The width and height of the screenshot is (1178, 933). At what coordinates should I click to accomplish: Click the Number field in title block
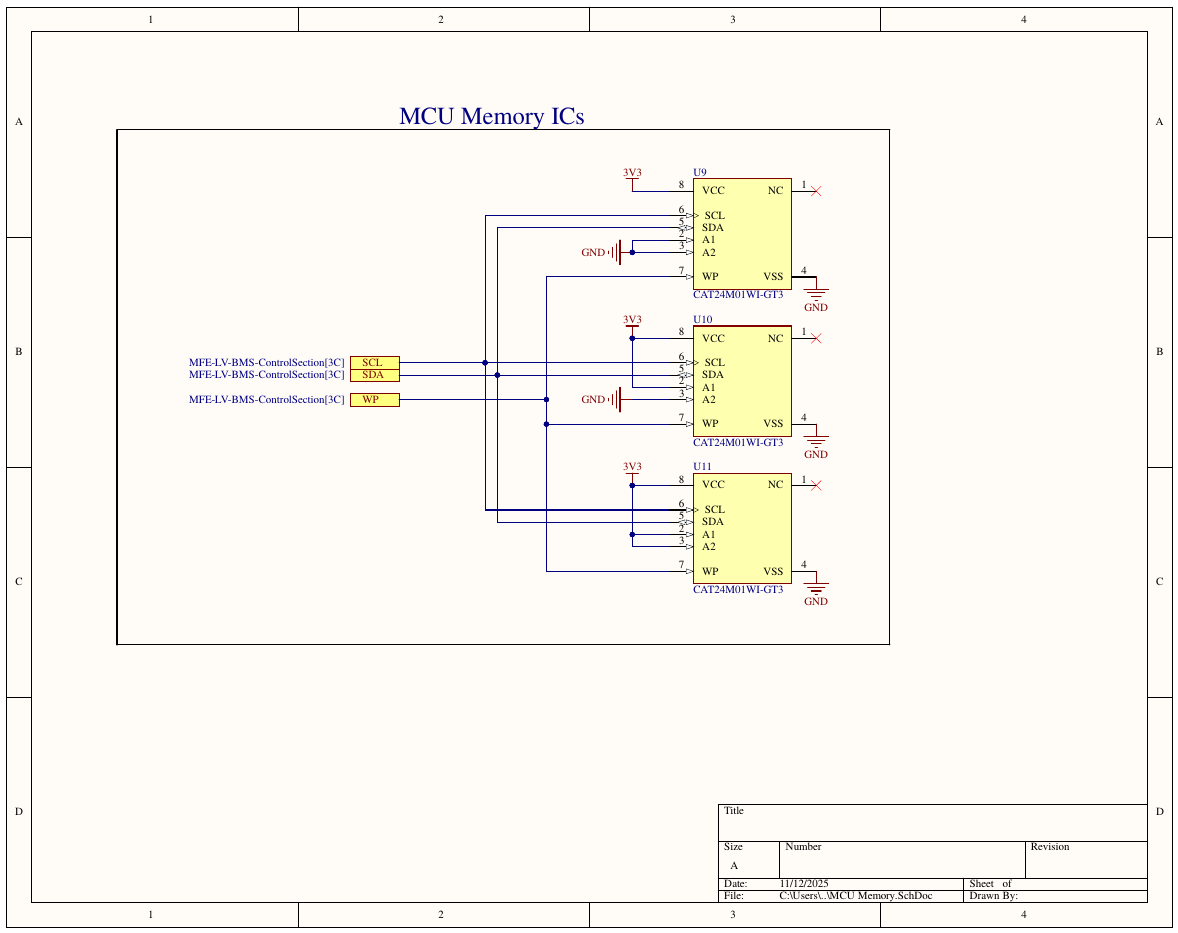tap(902, 859)
